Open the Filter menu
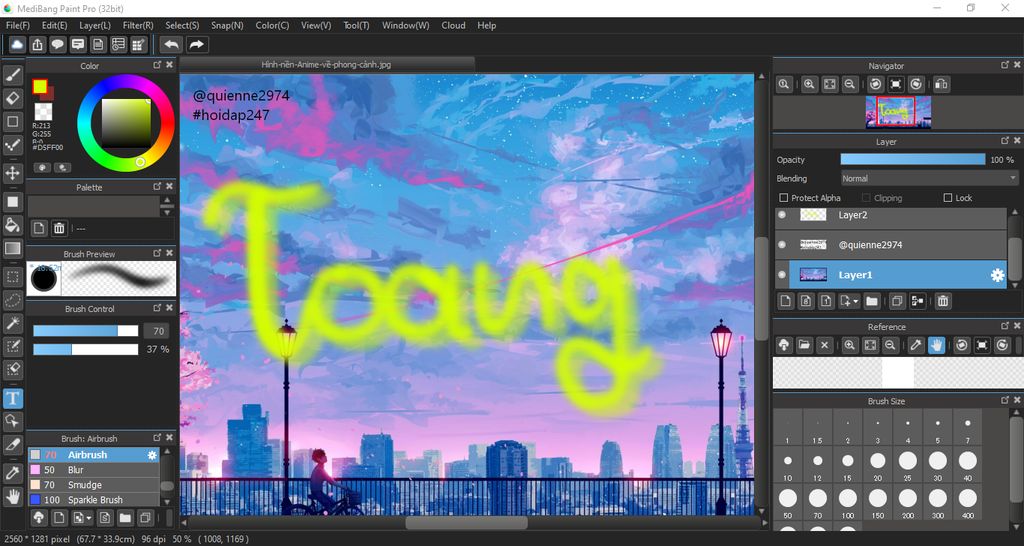 (x=138, y=25)
